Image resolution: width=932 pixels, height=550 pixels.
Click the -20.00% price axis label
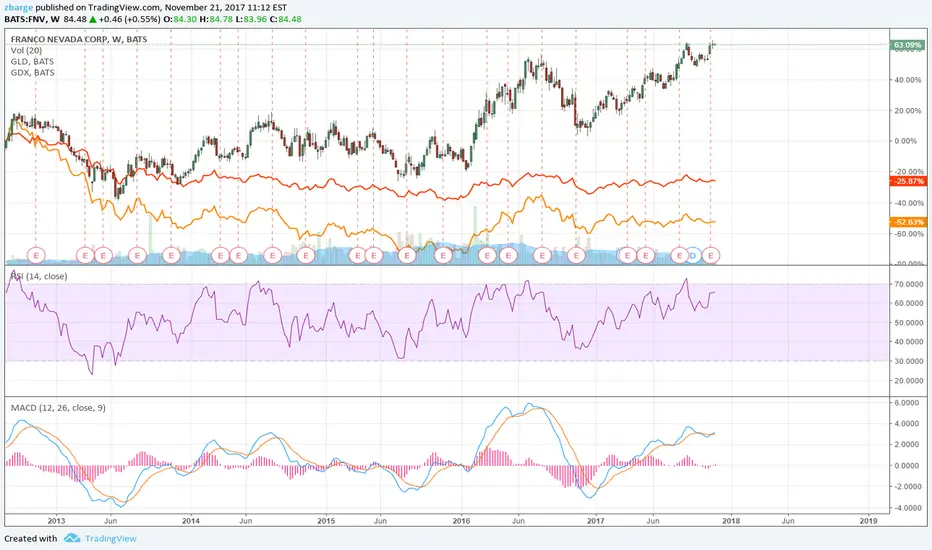pos(908,172)
